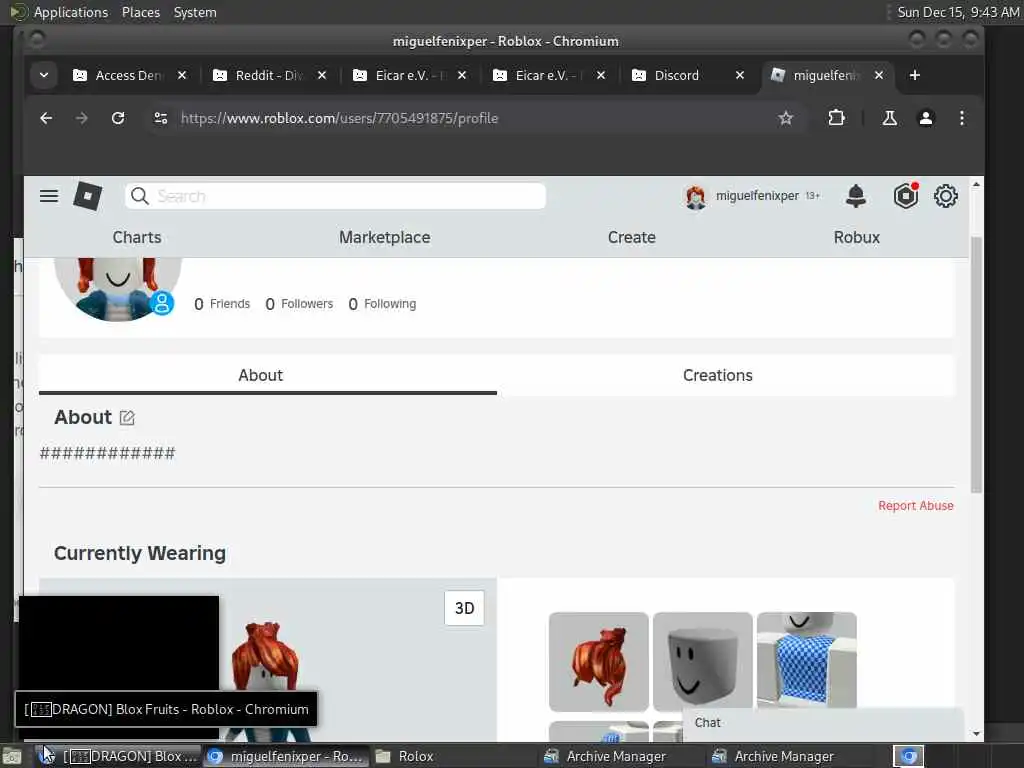Image resolution: width=1024 pixels, height=768 pixels.
Task: Open the blue checkered shirt thumbnail
Action: [x=807, y=660]
